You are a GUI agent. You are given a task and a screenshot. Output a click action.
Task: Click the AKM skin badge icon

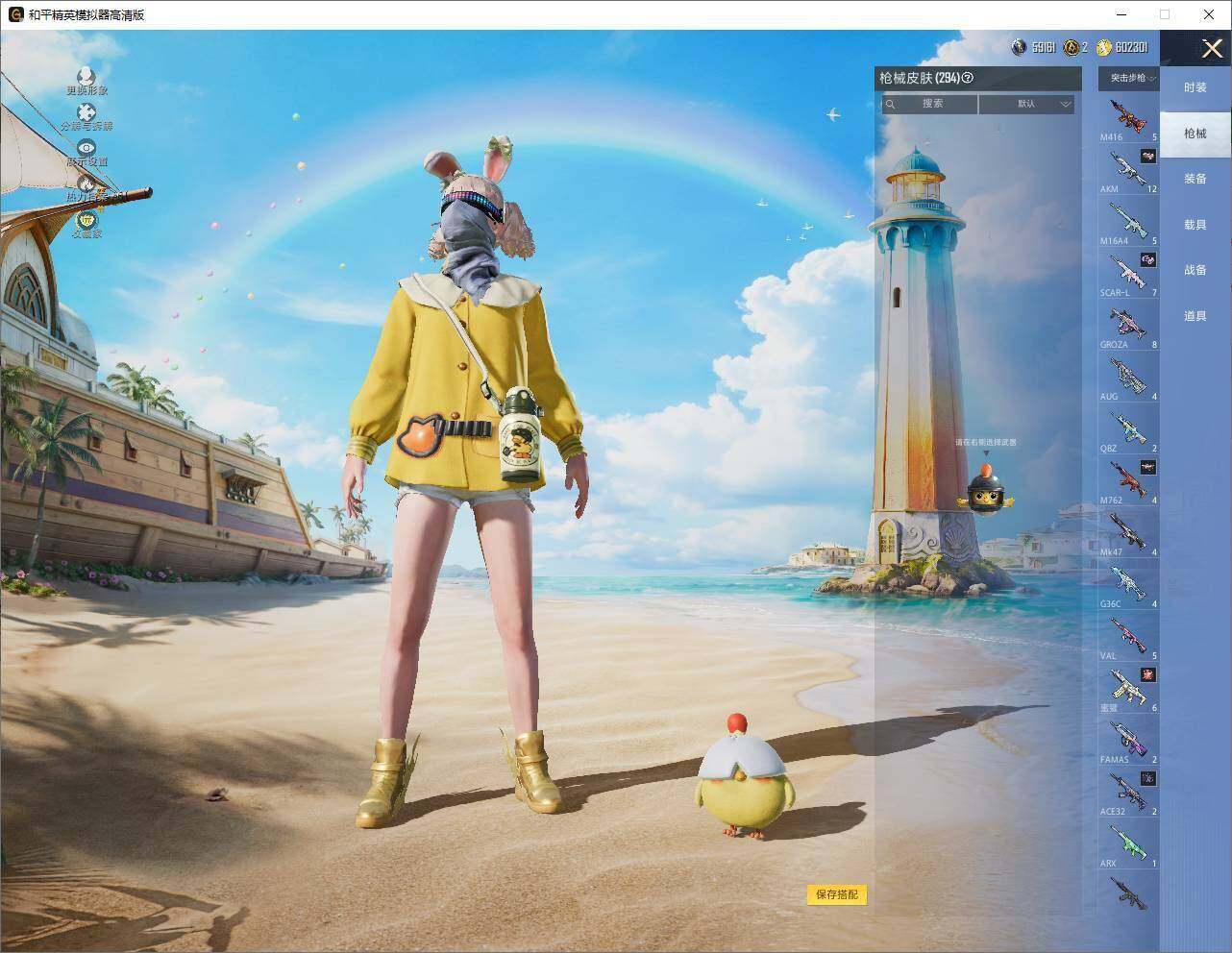pyautogui.click(x=1148, y=156)
